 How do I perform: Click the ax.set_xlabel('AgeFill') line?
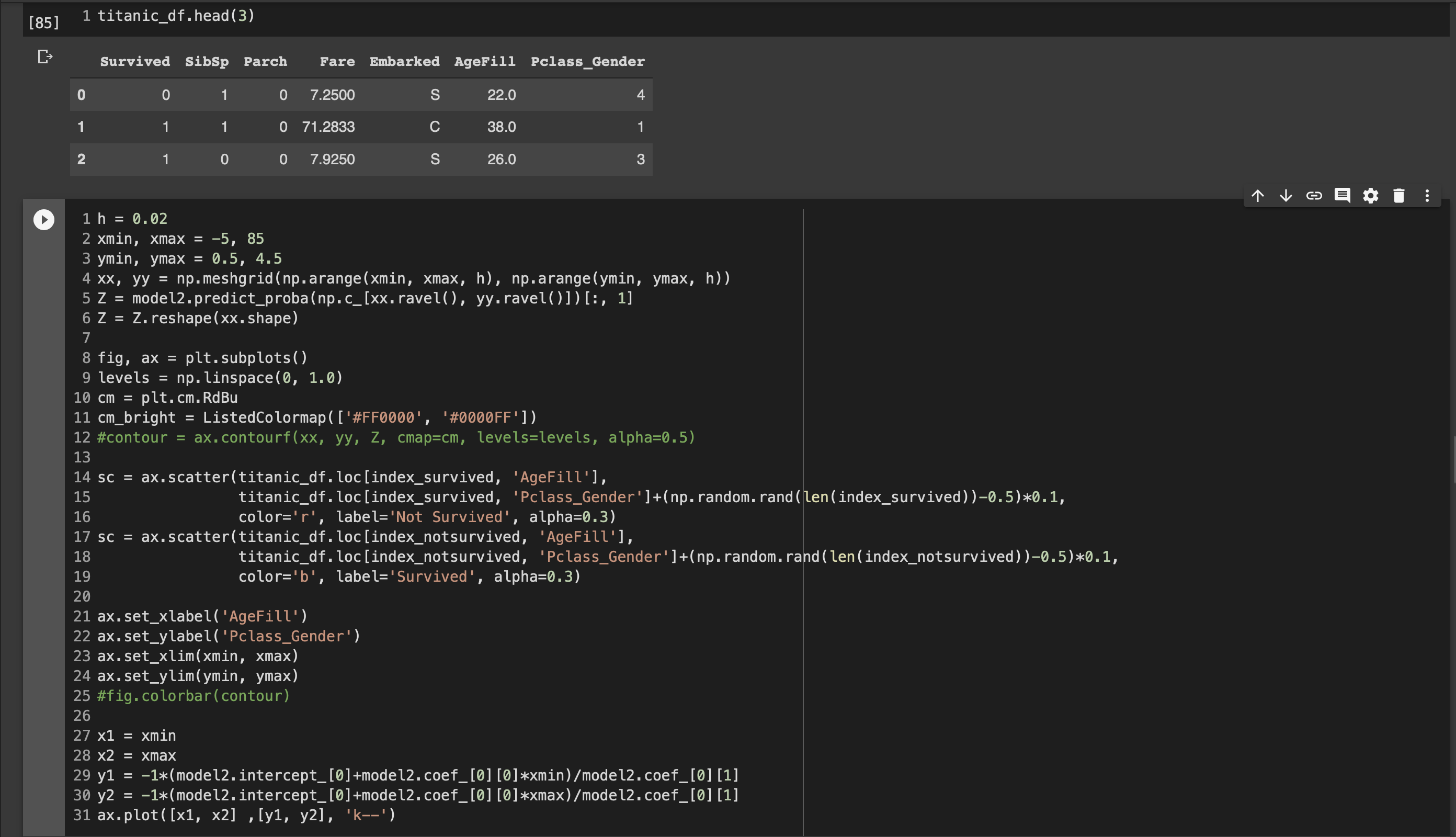tap(202, 616)
